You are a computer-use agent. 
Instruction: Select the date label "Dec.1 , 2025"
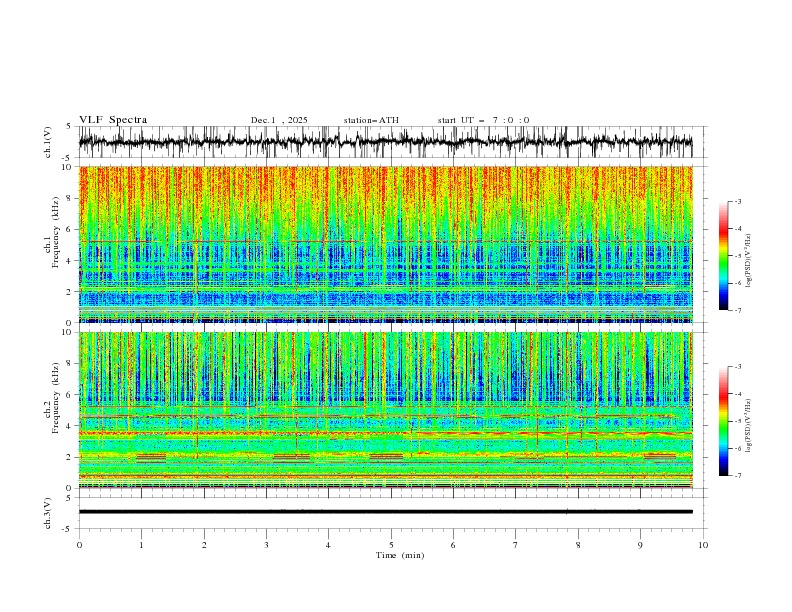279,120
